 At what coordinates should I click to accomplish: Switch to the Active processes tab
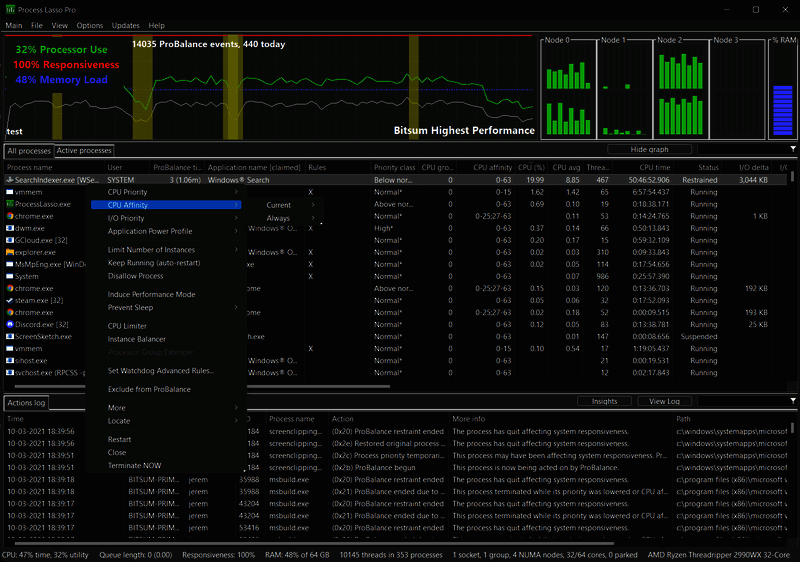pyautogui.click(x=84, y=150)
